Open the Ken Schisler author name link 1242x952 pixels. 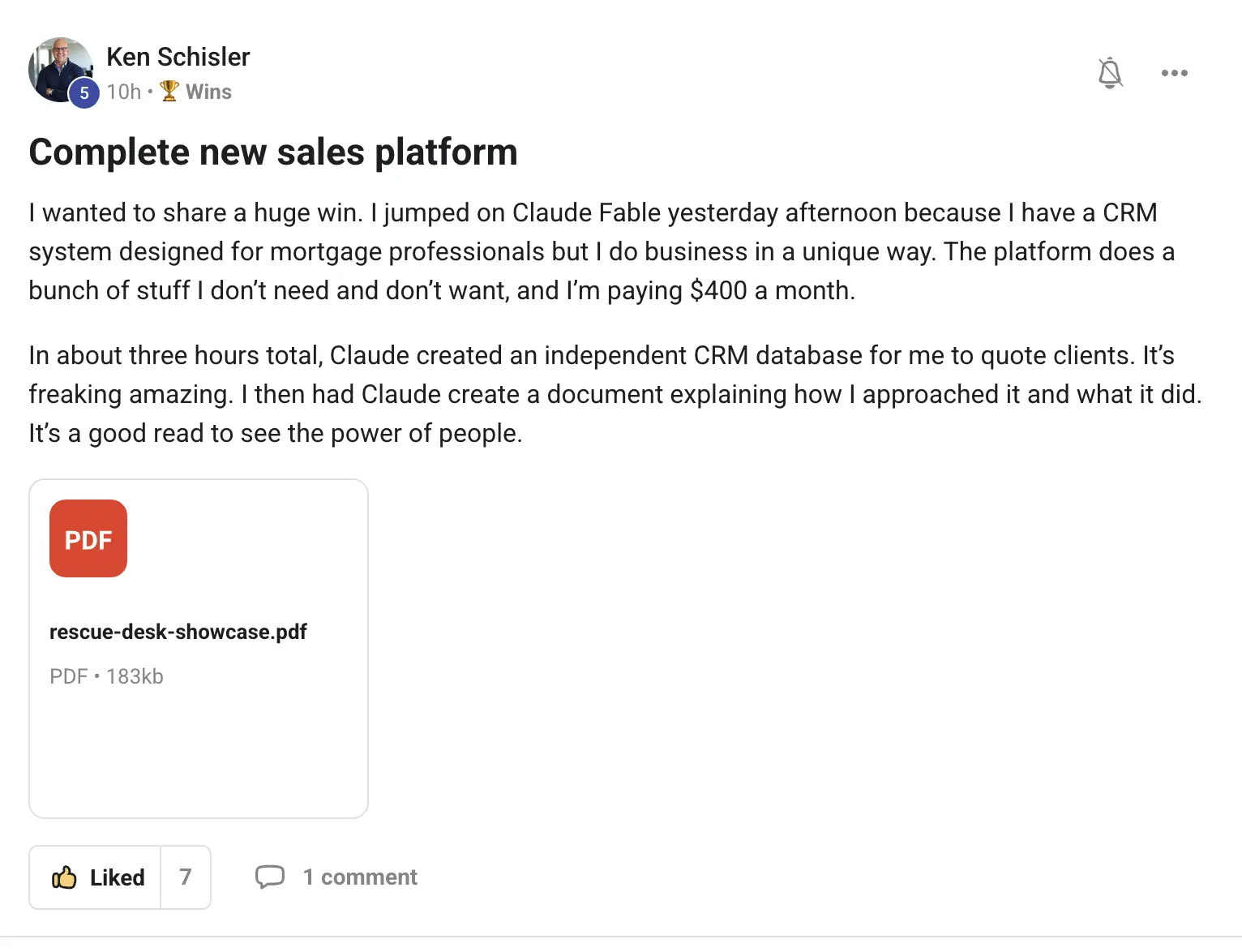[x=178, y=57]
